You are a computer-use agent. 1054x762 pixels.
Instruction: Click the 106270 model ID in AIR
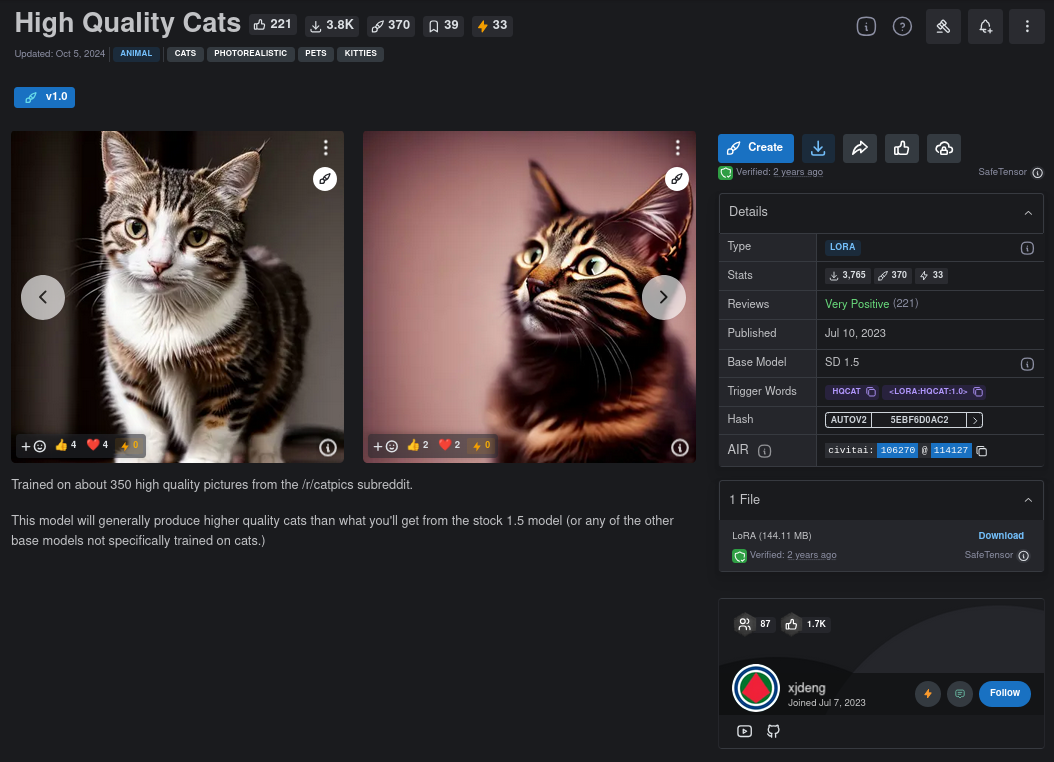pos(897,450)
